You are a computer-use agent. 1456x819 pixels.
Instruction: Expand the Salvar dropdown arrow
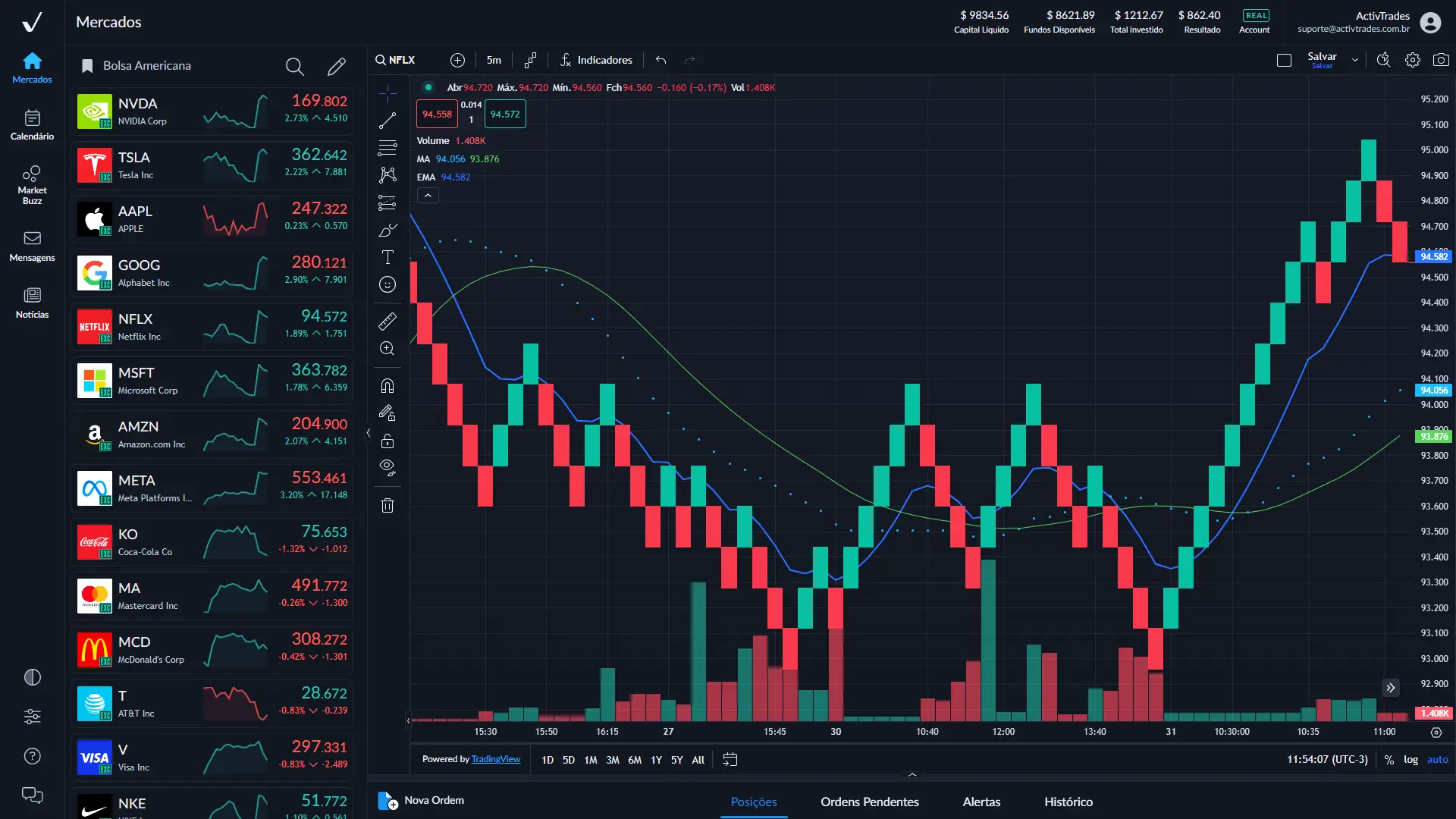tap(1355, 60)
